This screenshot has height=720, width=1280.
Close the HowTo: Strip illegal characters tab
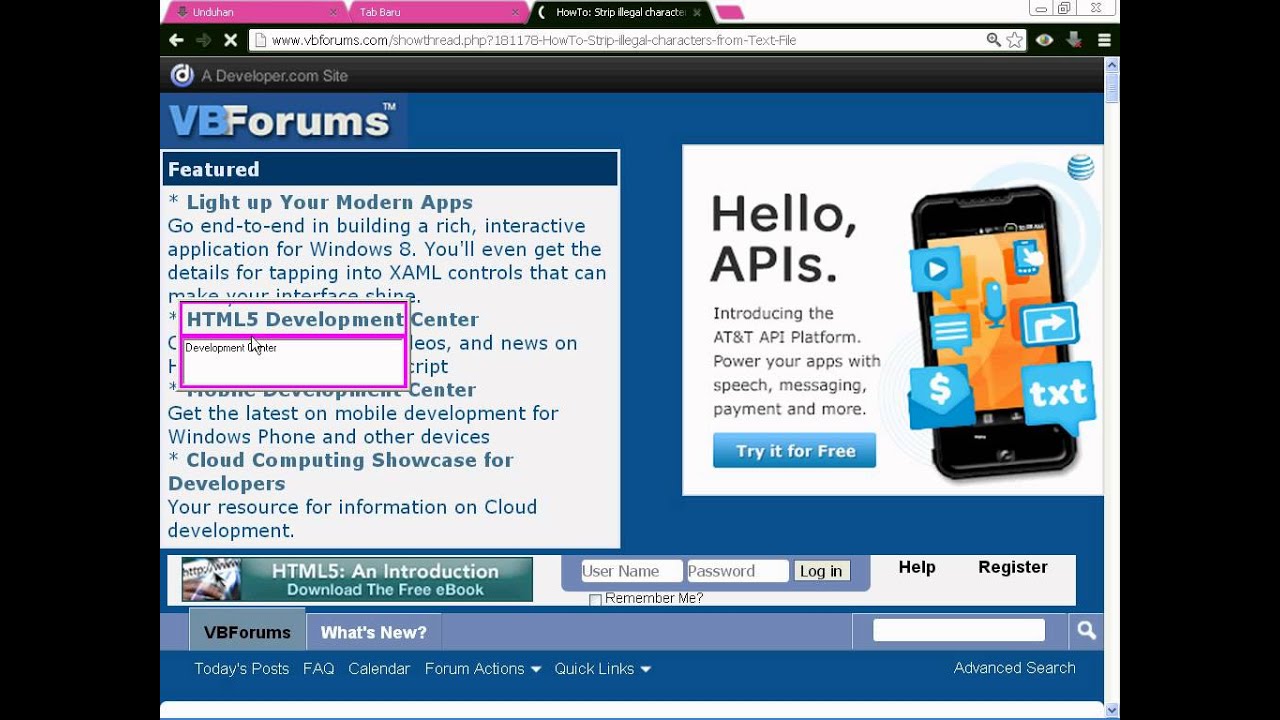click(x=697, y=12)
